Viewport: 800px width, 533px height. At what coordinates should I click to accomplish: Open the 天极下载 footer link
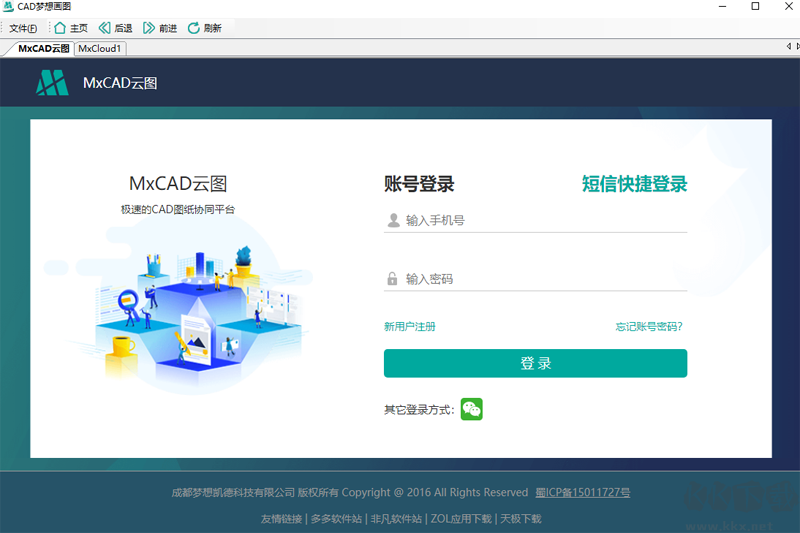point(521,519)
